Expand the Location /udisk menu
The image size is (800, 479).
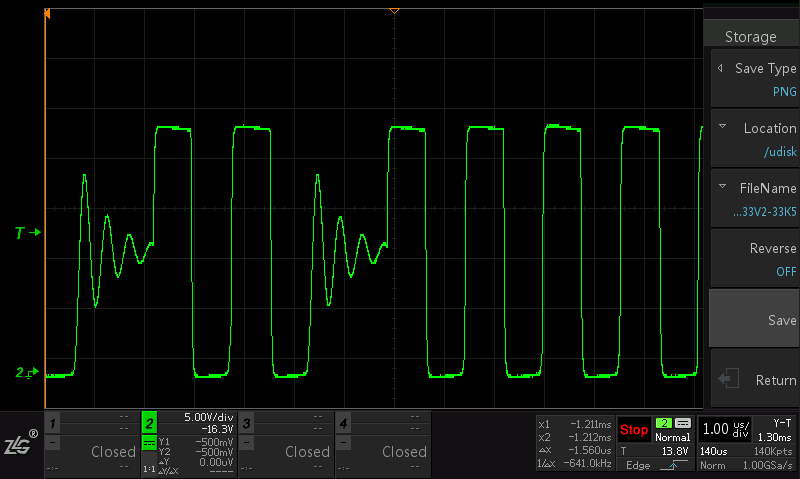755,139
